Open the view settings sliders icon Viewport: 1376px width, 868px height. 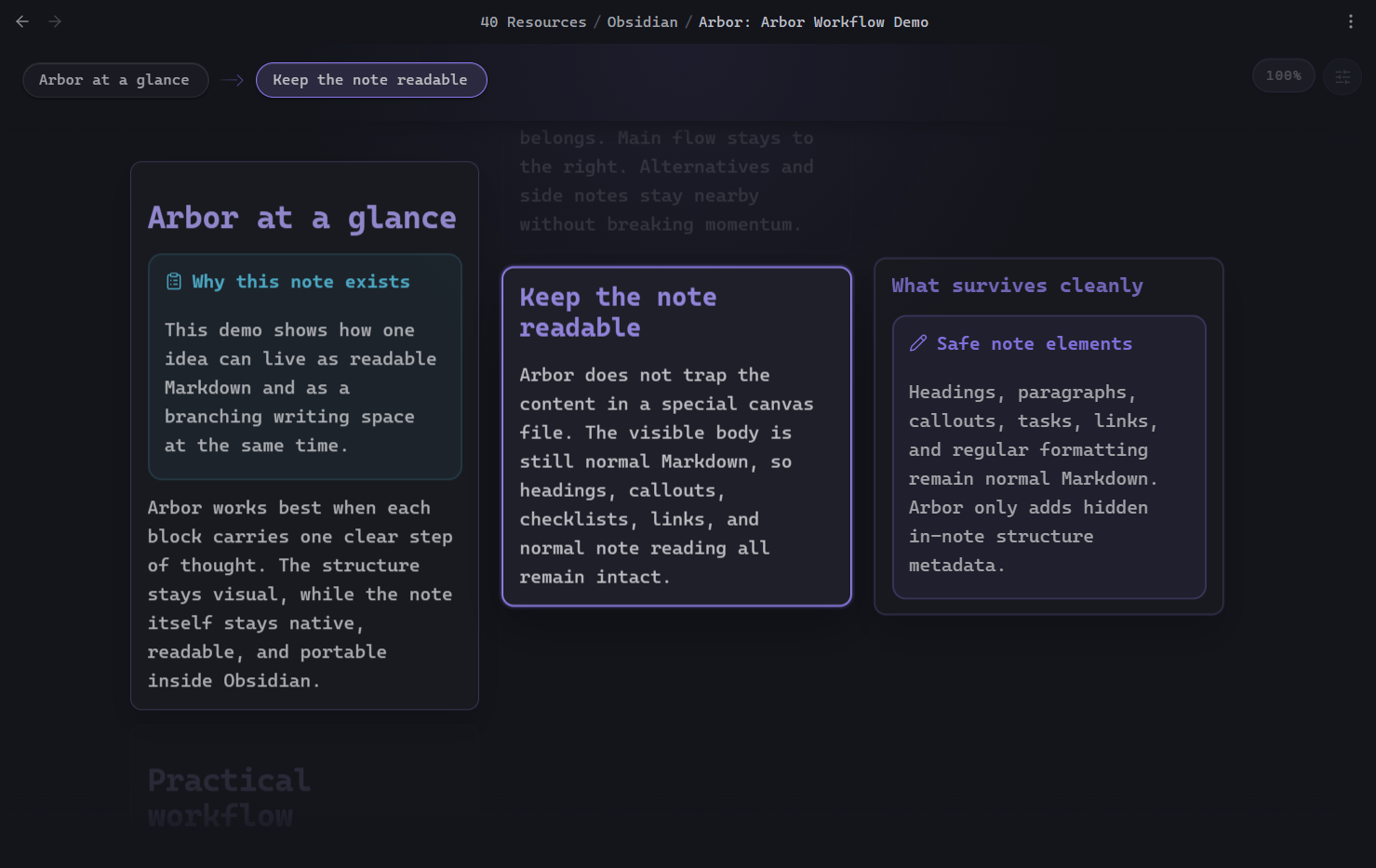pos(1343,76)
